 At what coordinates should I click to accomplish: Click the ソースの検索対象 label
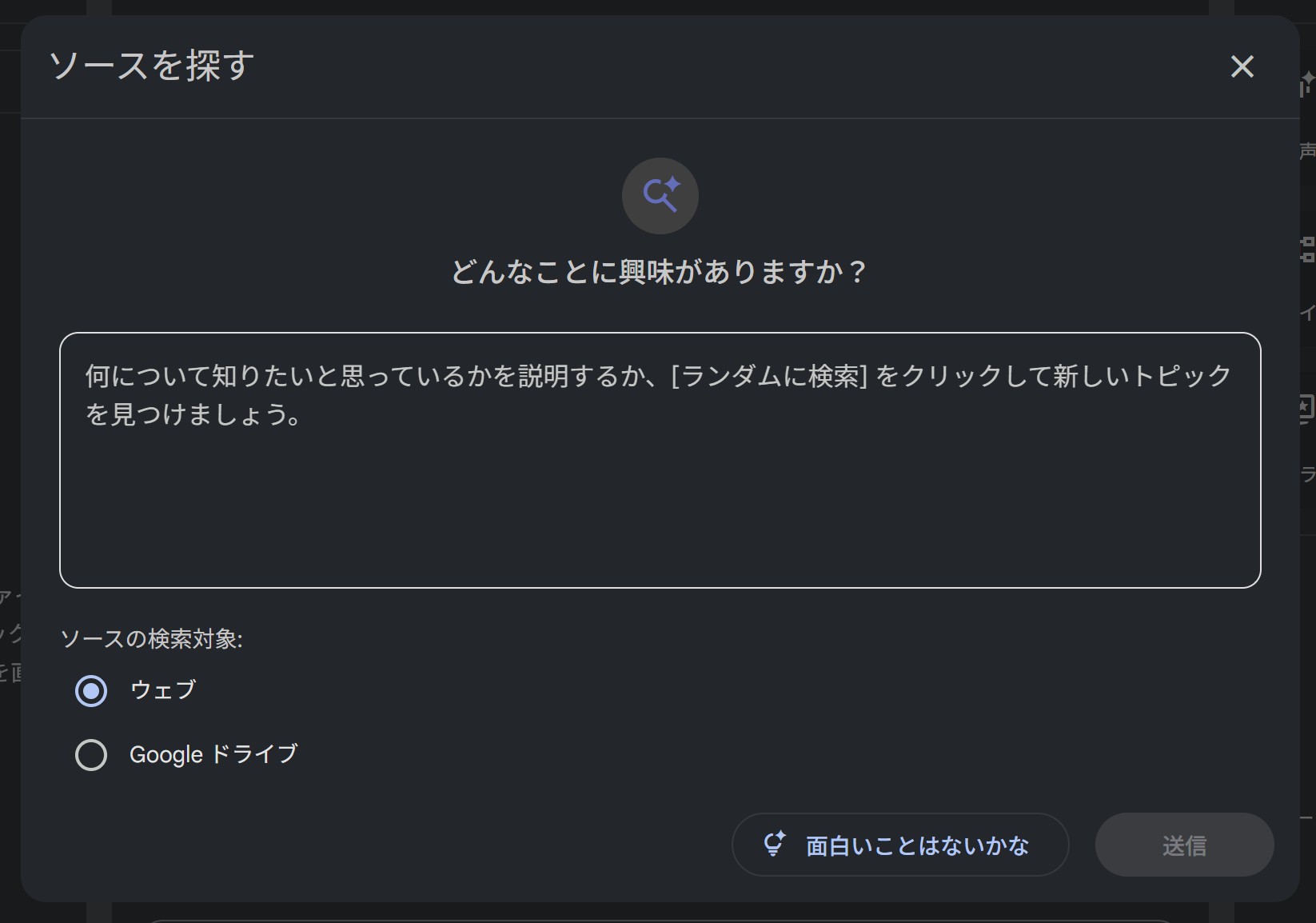[152, 638]
